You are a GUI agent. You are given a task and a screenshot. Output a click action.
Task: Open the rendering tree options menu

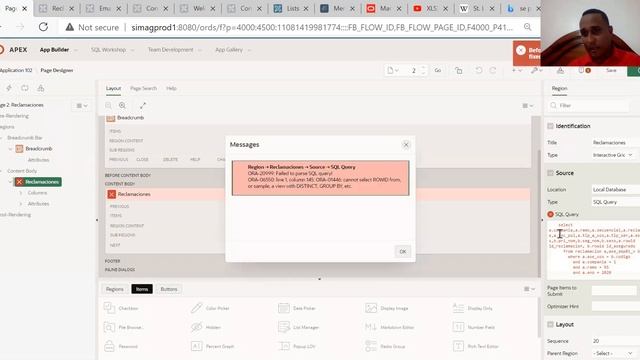click(x=82, y=106)
